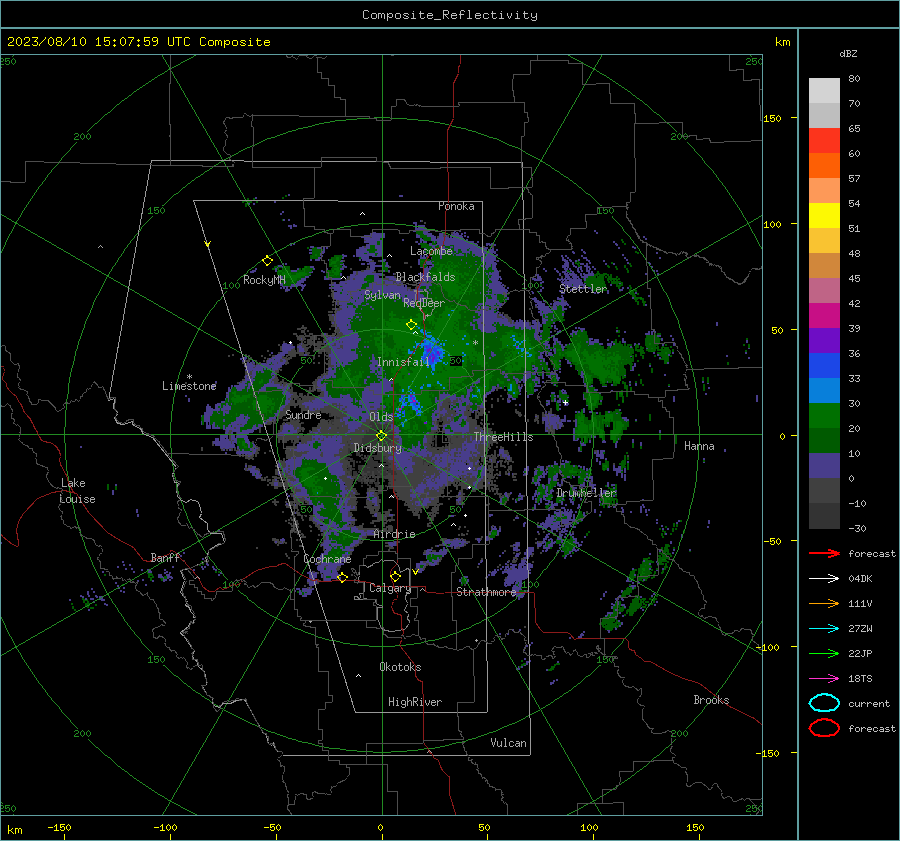Image resolution: width=900 pixels, height=841 pixels.
Task: Click the yellow diamond marker at radar center near Didsbury
Action: pyautogui.click(x=381, y=435)
